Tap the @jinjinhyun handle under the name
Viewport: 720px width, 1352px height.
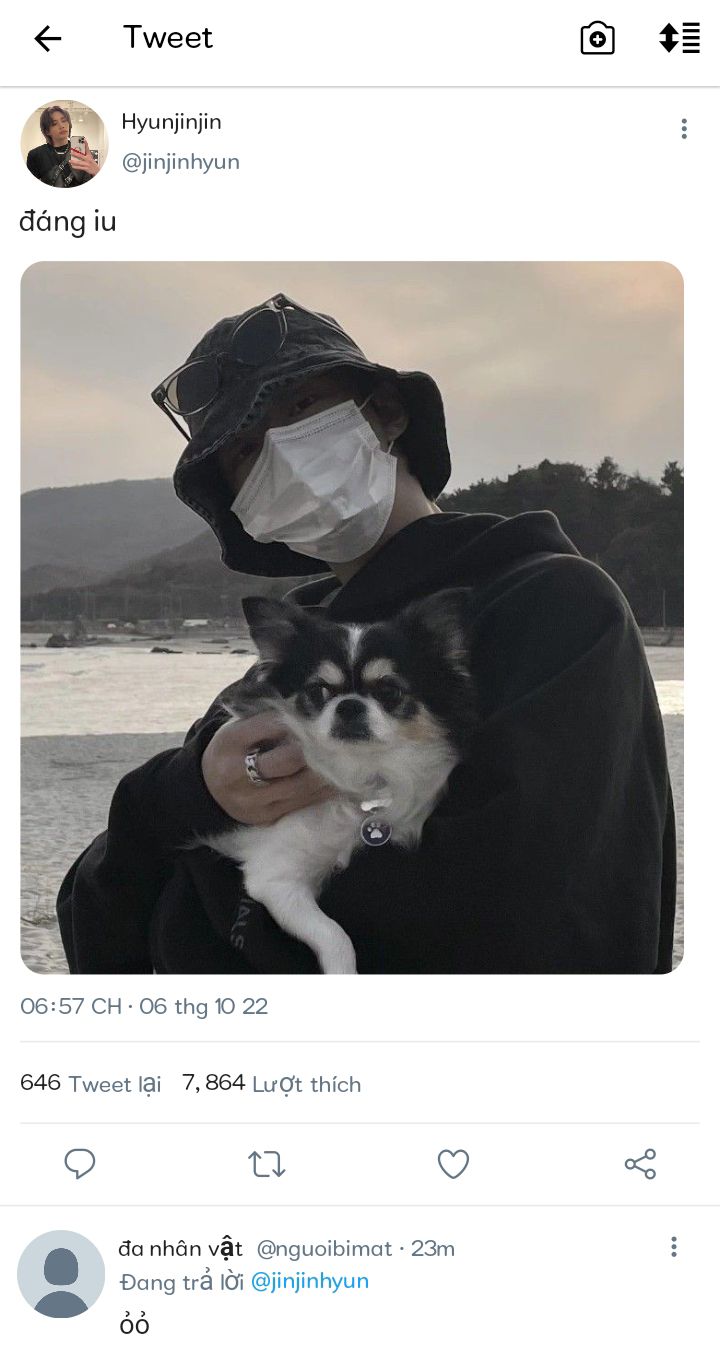180,162
